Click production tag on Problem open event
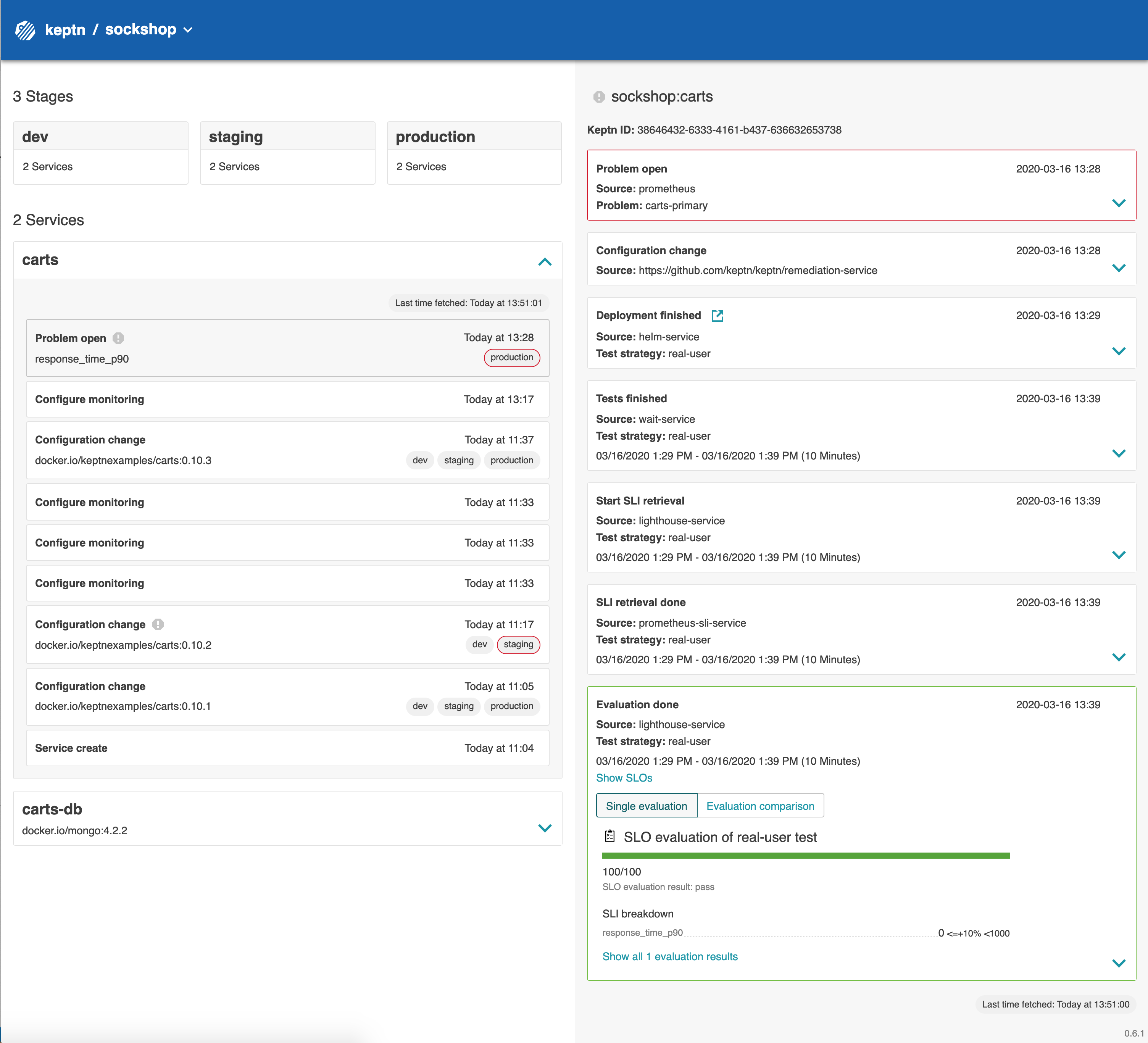This screenshot has height=1043, width=1148. (512, 358)
